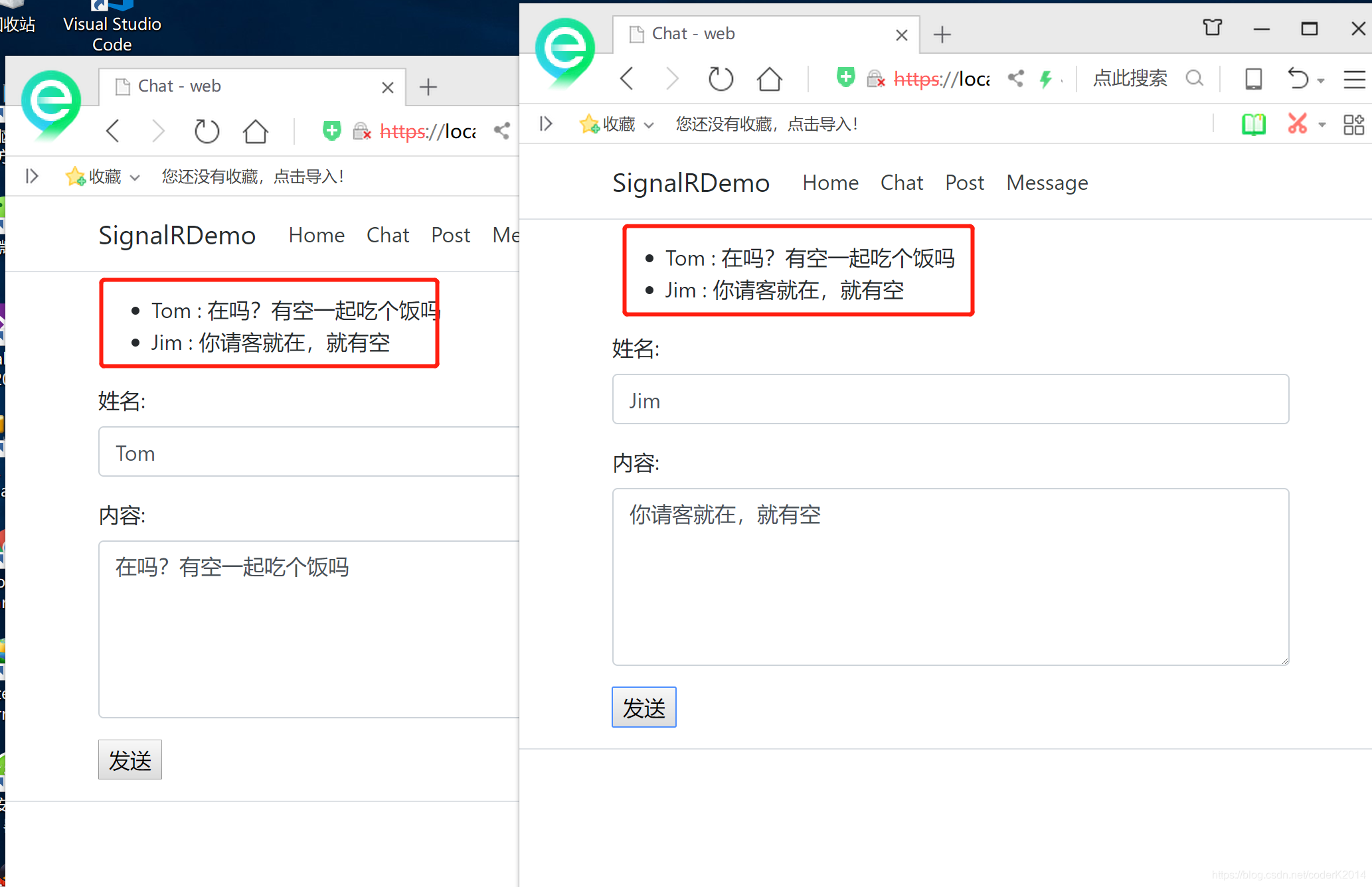Open the green reading mode book icon
Image resolution: width=1372 pixels, height=887 pixels.
pos(1253,124)
